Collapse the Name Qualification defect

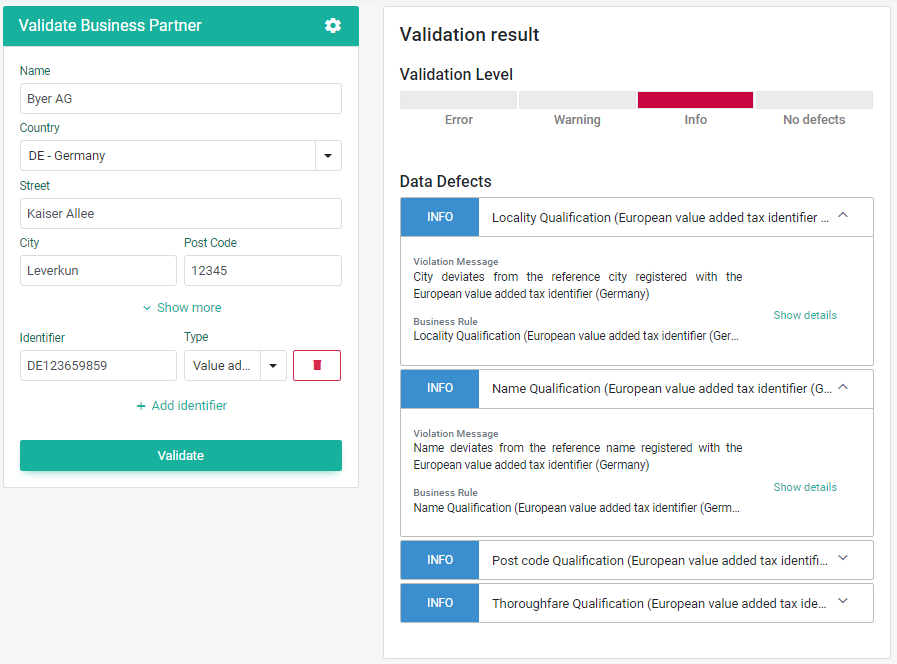(x=842, y=388)
